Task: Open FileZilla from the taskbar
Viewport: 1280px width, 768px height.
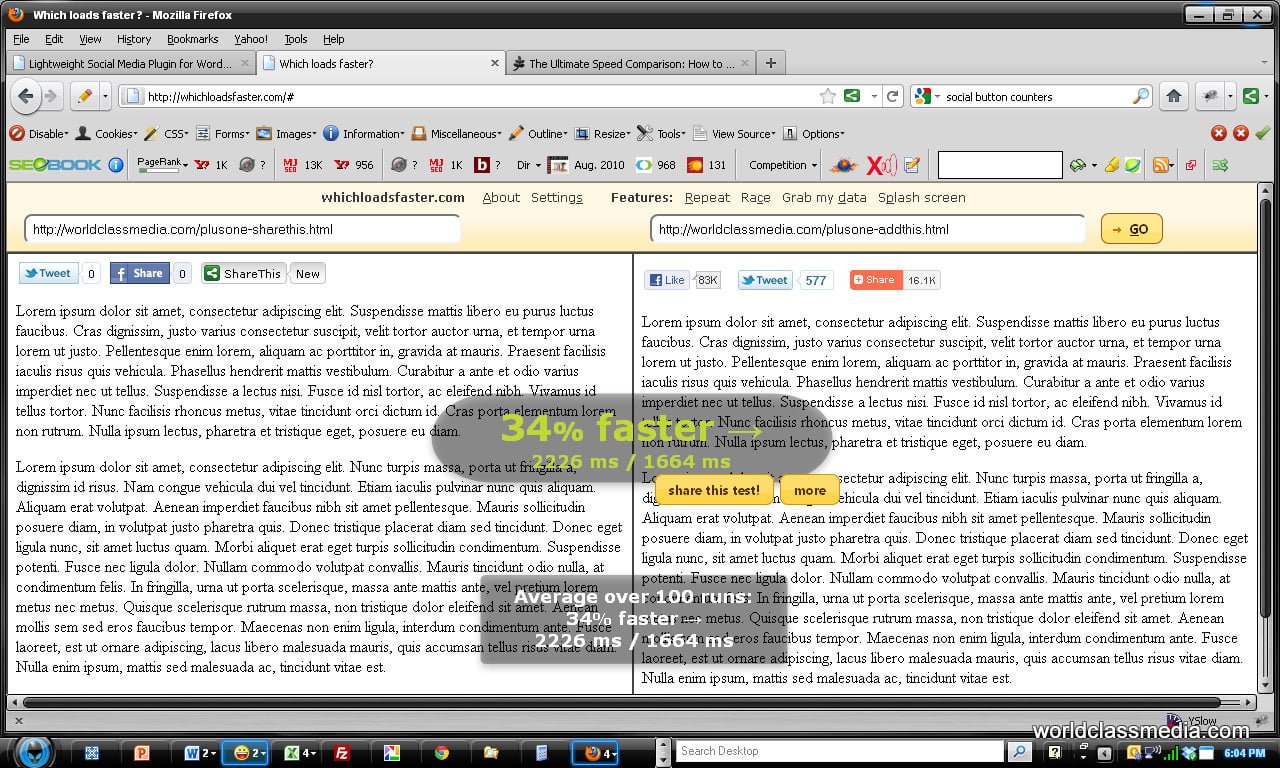Action: (x=342, y=753)
